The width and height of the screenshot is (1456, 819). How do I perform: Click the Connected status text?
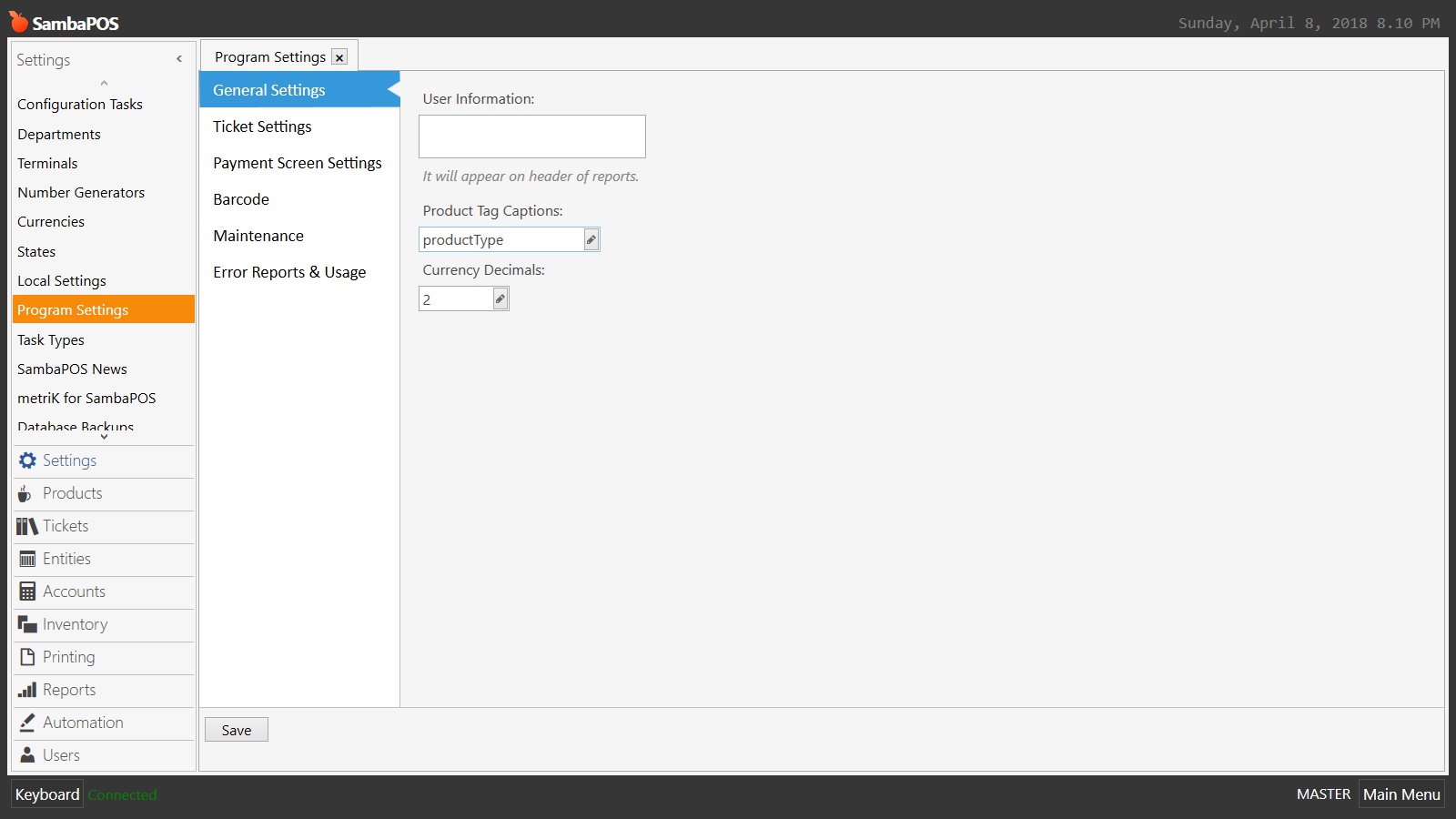coord(122,794)
